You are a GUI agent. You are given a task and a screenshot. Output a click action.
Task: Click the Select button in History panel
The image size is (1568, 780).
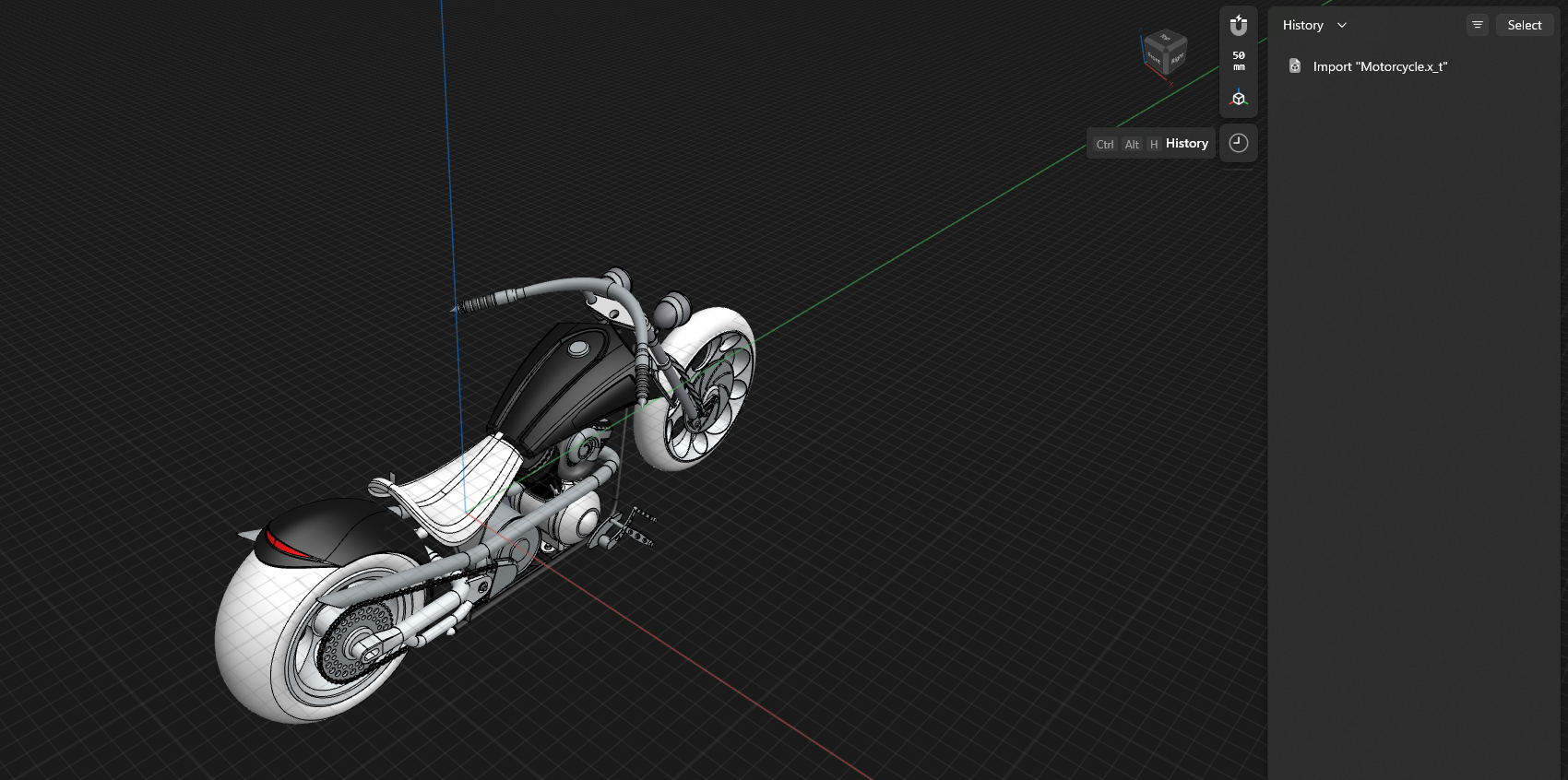1525,25
